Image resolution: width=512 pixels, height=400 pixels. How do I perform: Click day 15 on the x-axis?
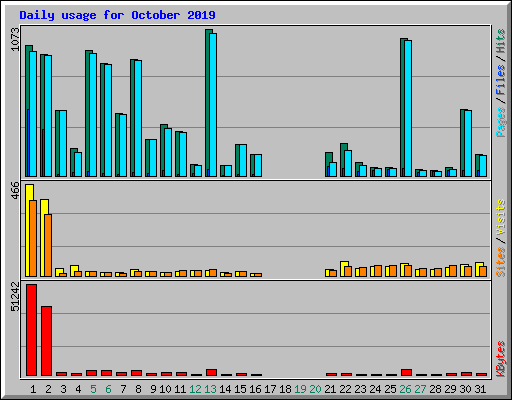pyautogui.click(x=240, y=389)
